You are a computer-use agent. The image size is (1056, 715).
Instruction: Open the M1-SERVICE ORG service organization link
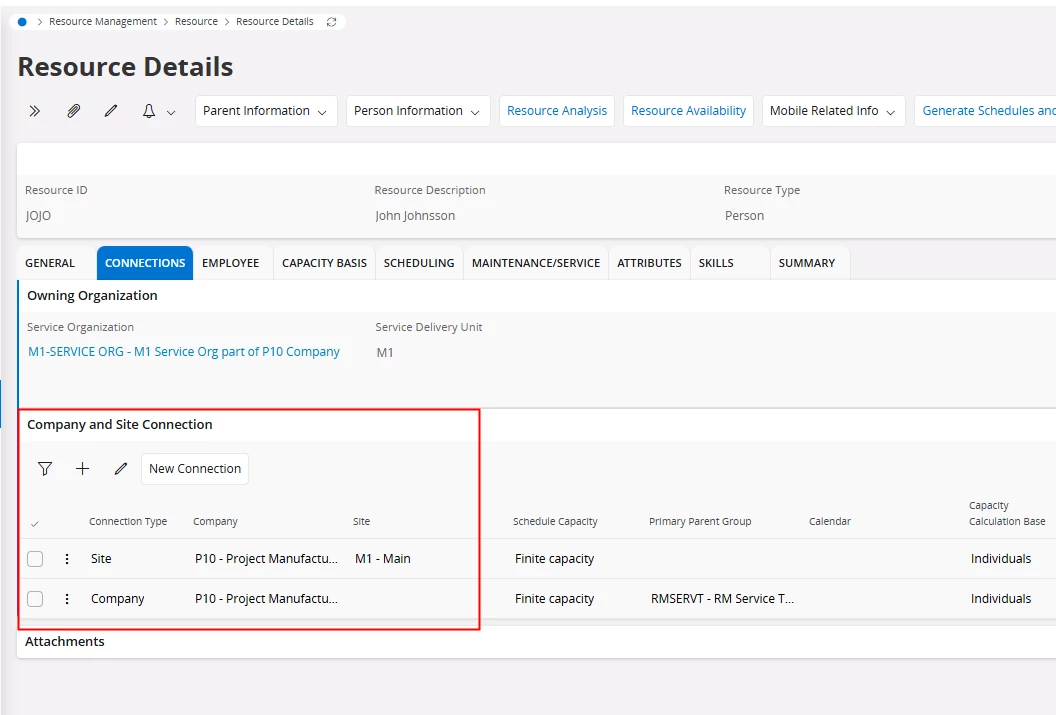184,352
